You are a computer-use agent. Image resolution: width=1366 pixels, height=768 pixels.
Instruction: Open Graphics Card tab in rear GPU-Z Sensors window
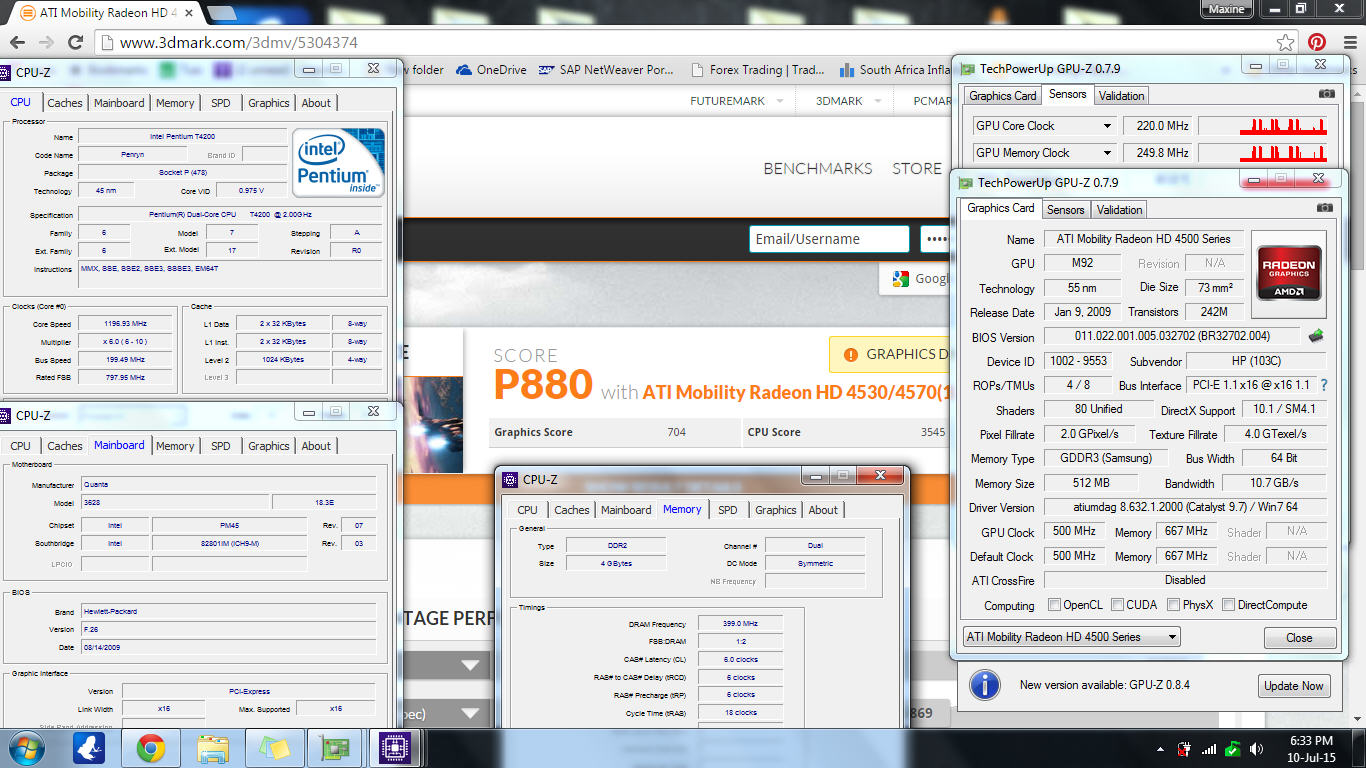(1003, 96)
